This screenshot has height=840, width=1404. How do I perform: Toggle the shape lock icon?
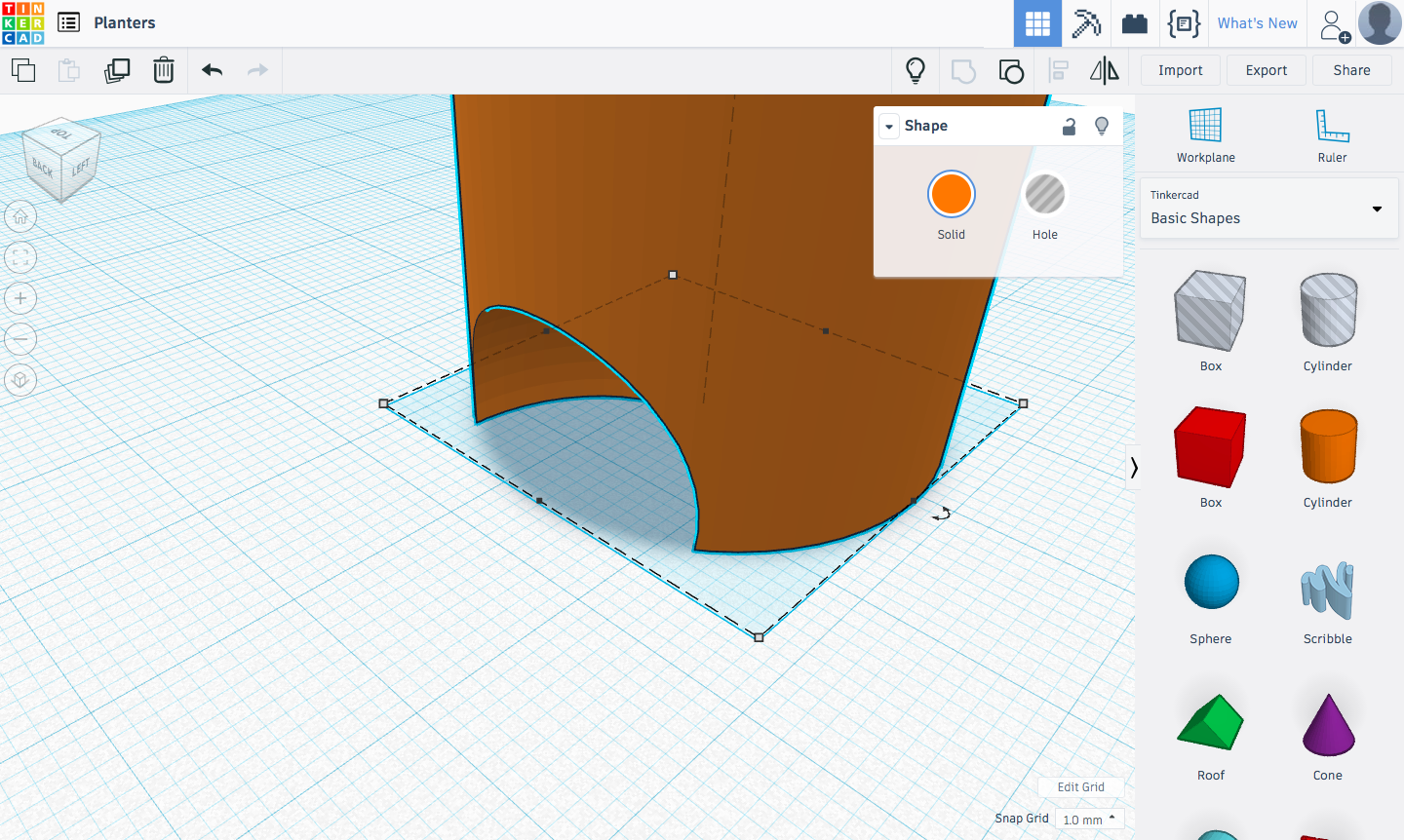tap(1069, 126)
